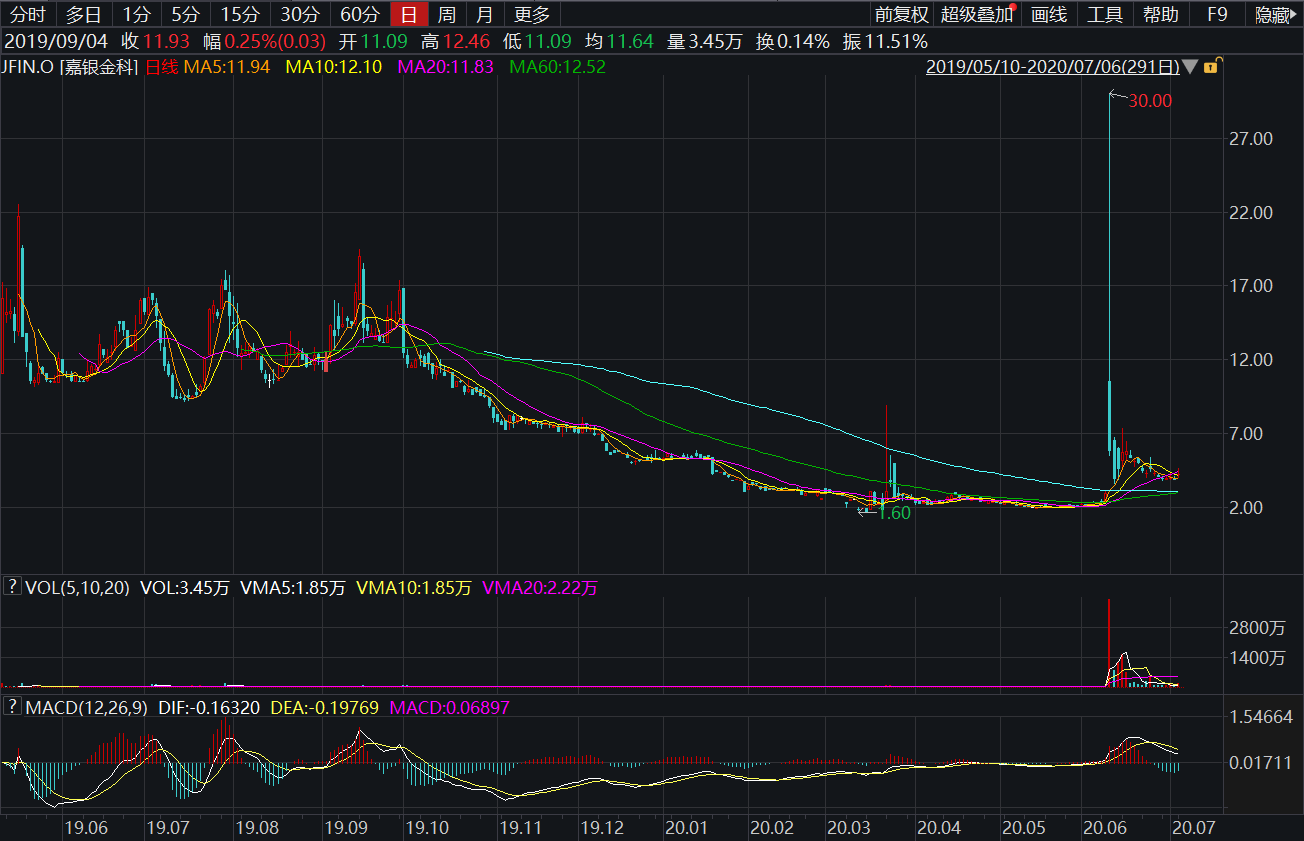Switch to 分时 intraday tab

pos(28,14)
